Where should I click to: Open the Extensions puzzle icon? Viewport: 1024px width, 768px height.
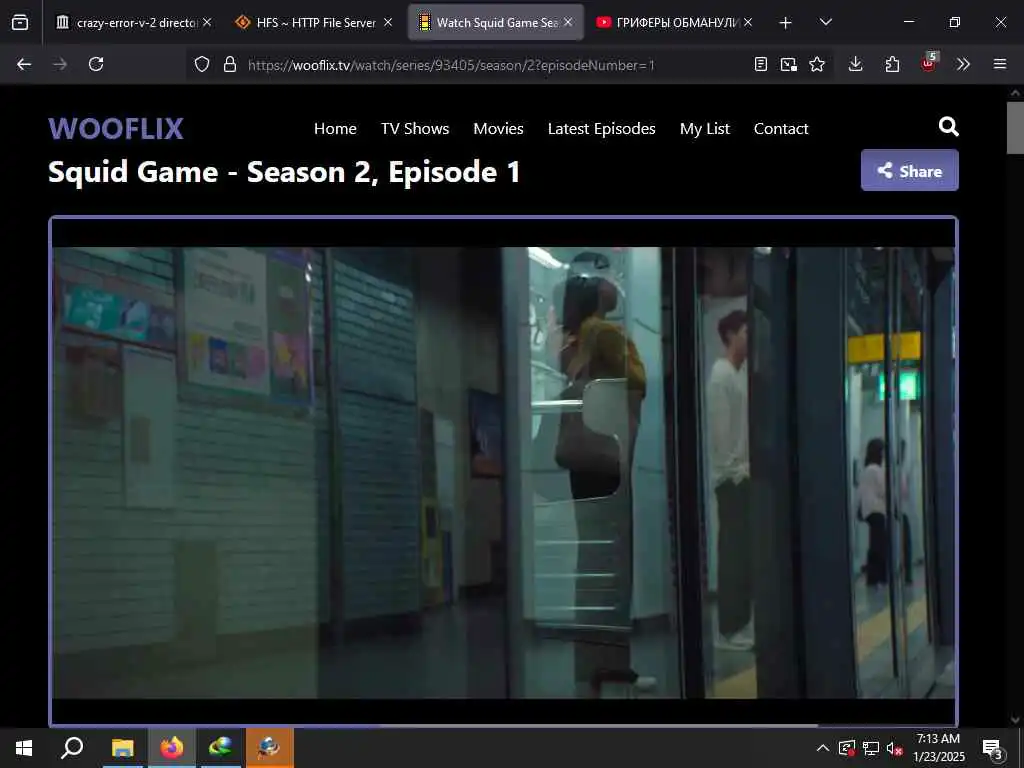892,64
